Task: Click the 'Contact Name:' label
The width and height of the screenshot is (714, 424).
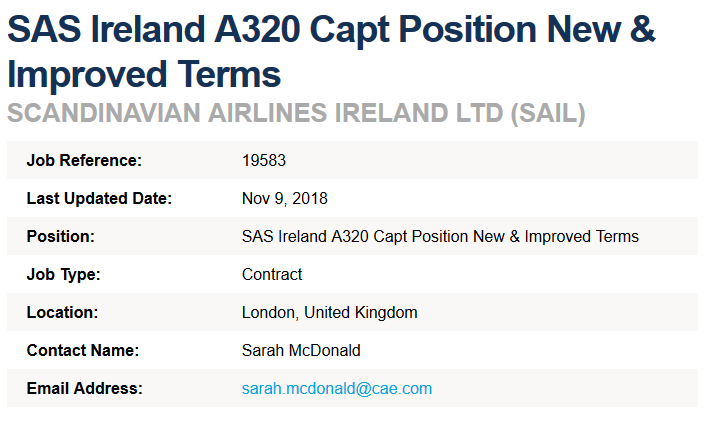Action: click(82, 350)
